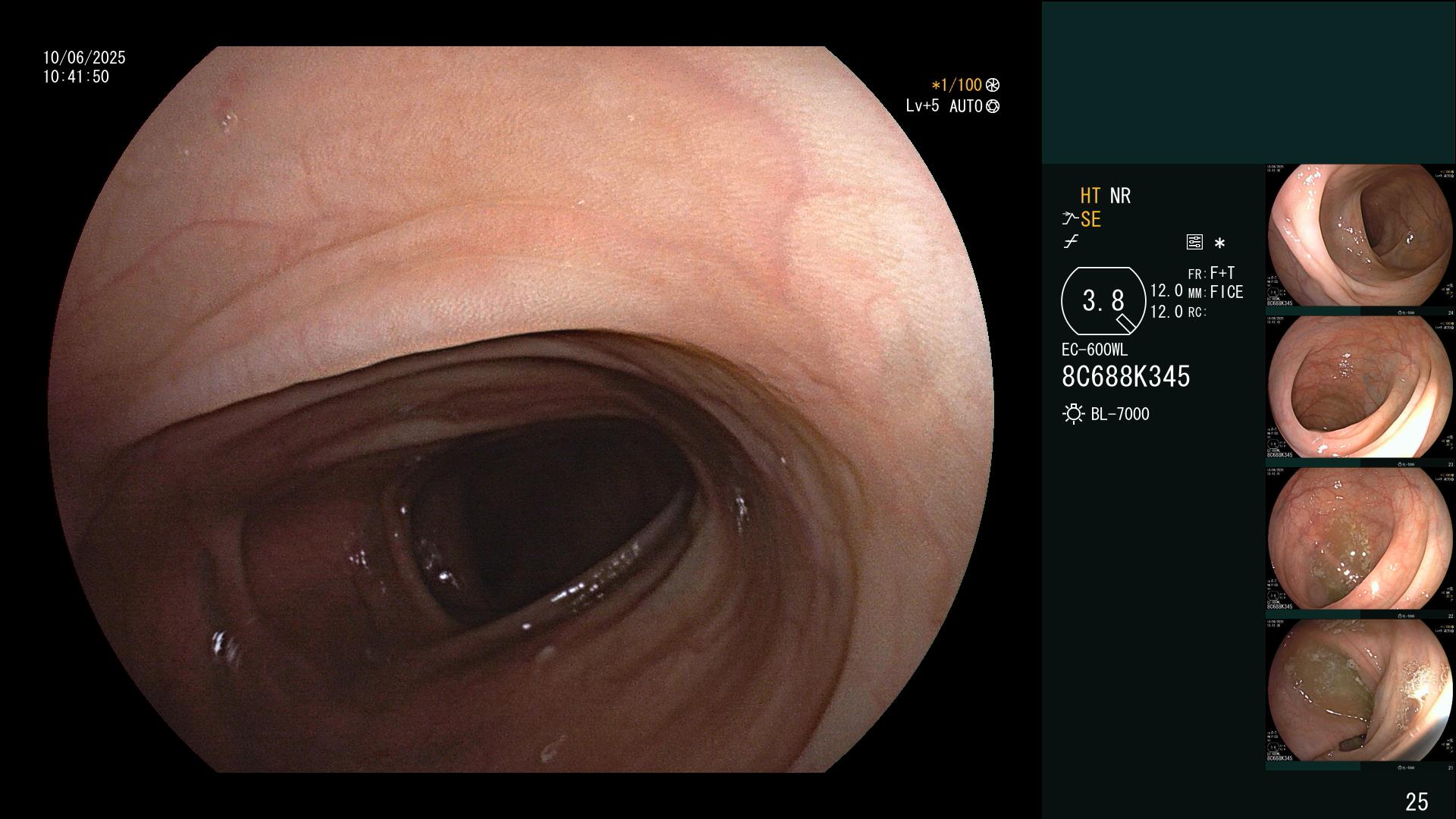The height and width of the screenshot is (819, 1456).
Task: Click the time 10:41:50
Action: 76,77
